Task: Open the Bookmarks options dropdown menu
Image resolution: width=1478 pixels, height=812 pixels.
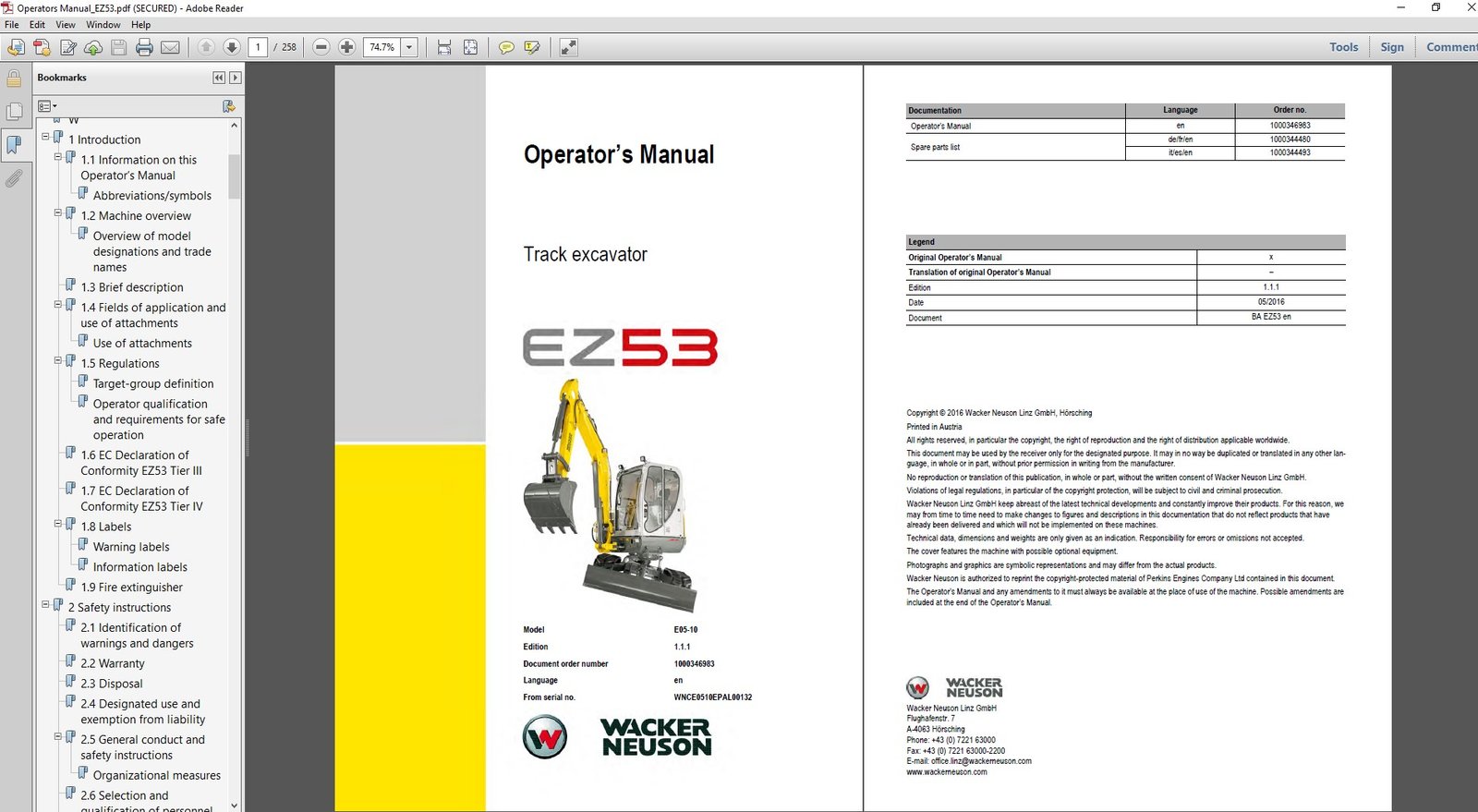Action: click(x=47, y=106)
